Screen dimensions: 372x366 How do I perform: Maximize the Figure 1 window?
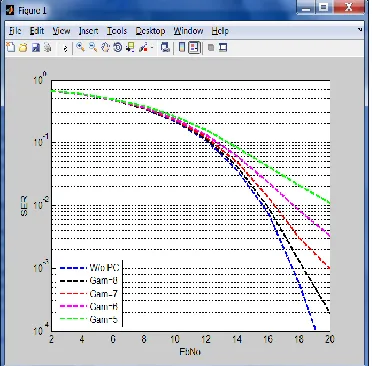point(324,7)
